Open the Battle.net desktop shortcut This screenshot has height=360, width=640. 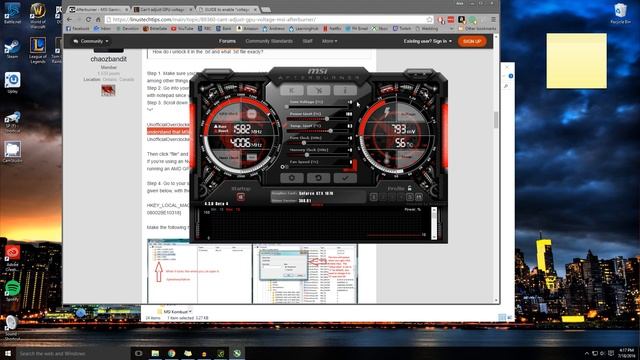pos(12,13)
